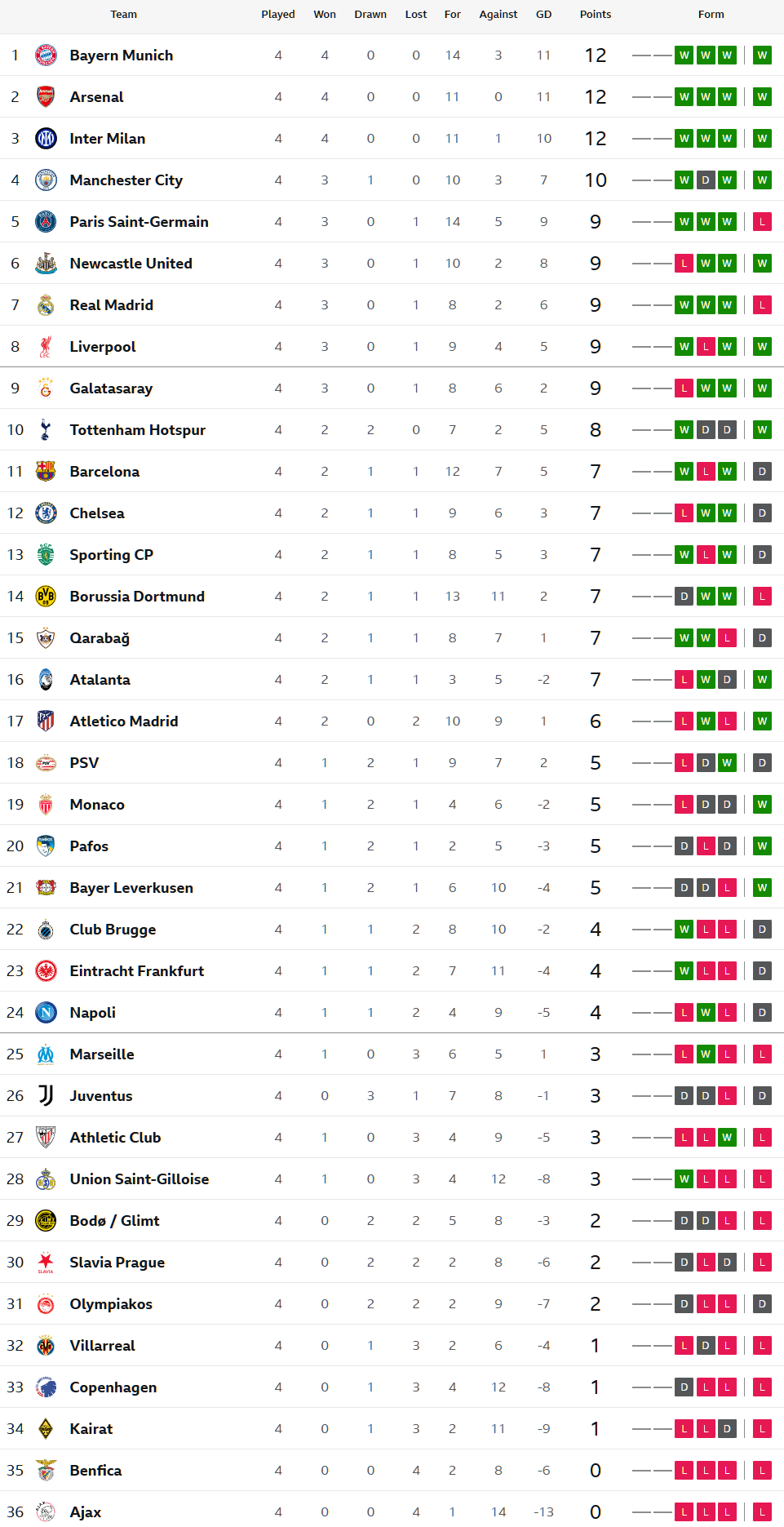The image size is (784, 1527).
Task: Click the Form column header
Action: click(711, 15)
